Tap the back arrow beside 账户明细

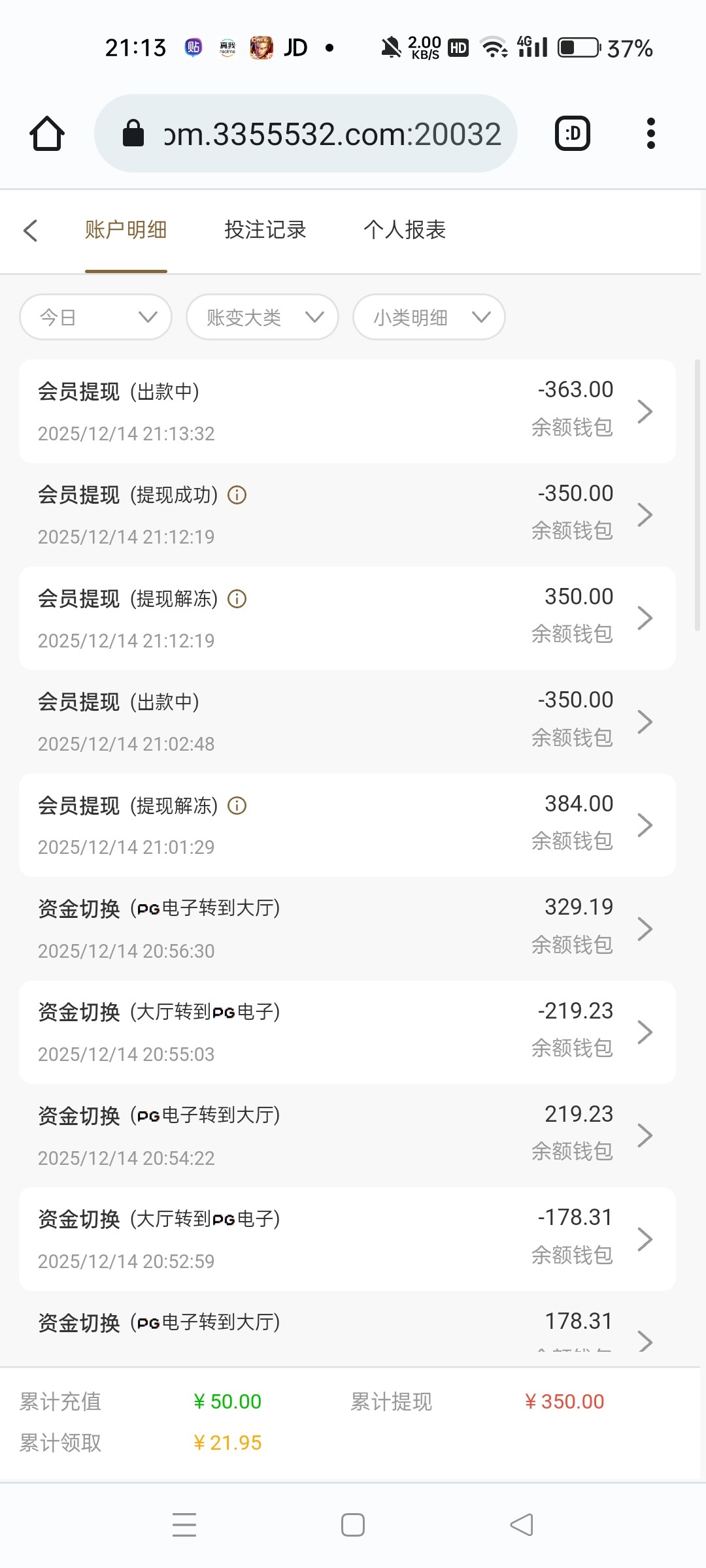pyautogui.click(x=31, y=230)
